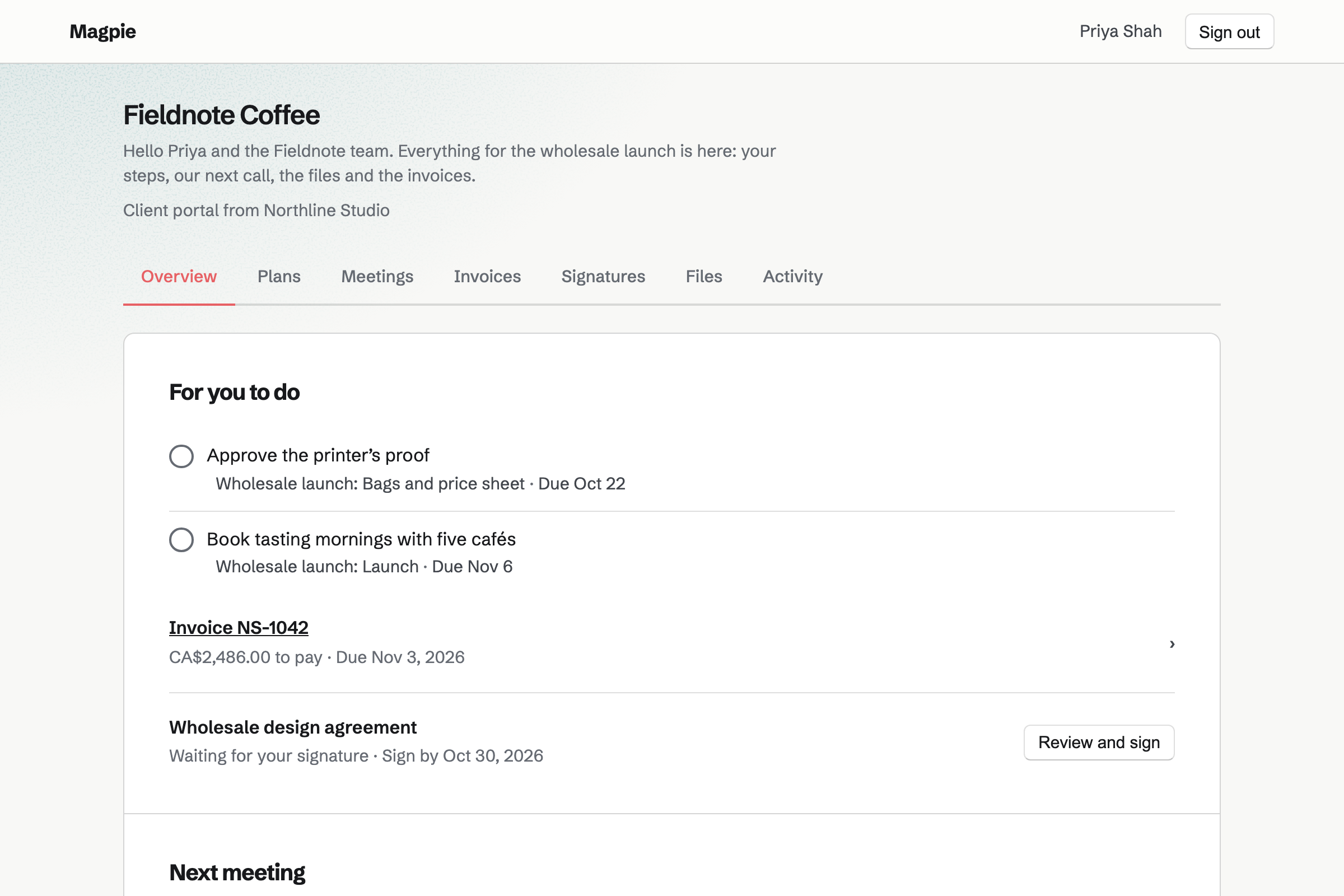Open the Invoice NS-1042 link
Image resolution: width=1344 pixels, height=896 pixels.
point(239,627)
